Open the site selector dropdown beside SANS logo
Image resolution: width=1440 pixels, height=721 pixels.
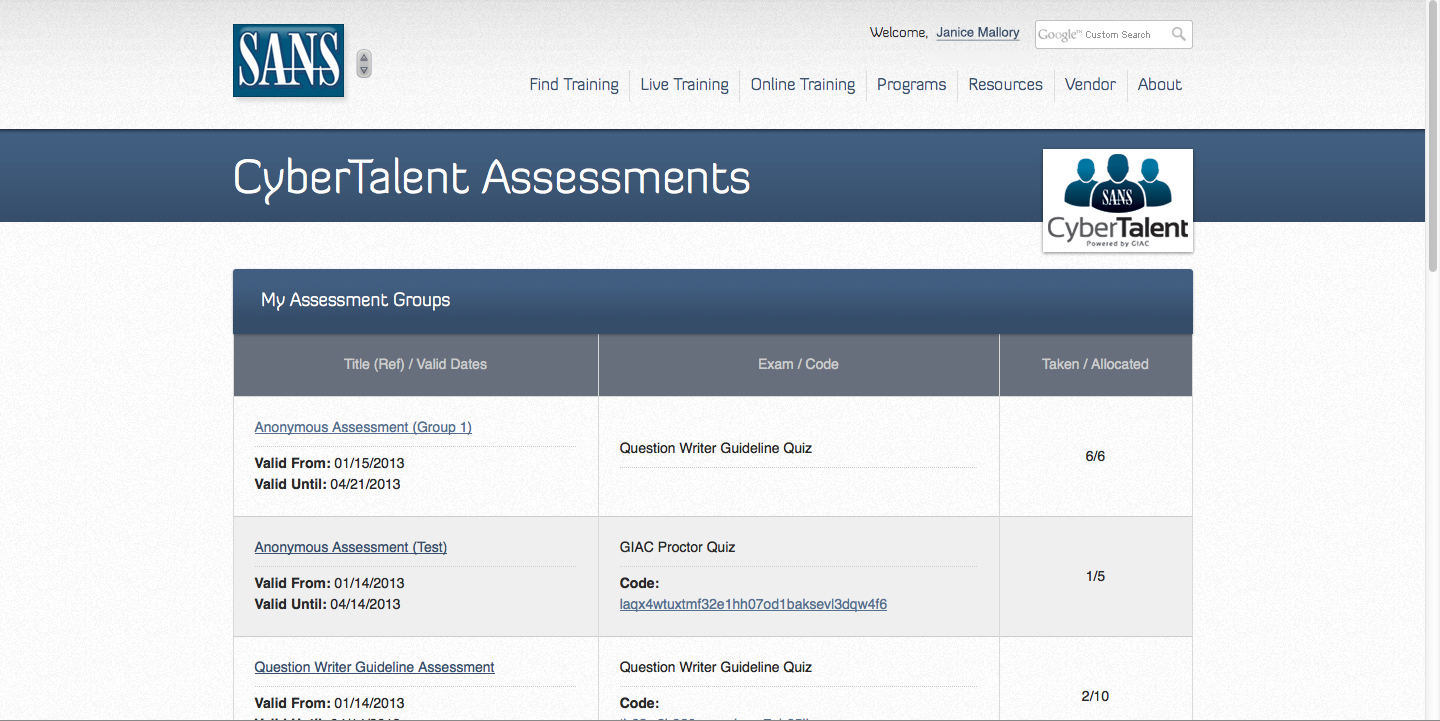point(364,64)
